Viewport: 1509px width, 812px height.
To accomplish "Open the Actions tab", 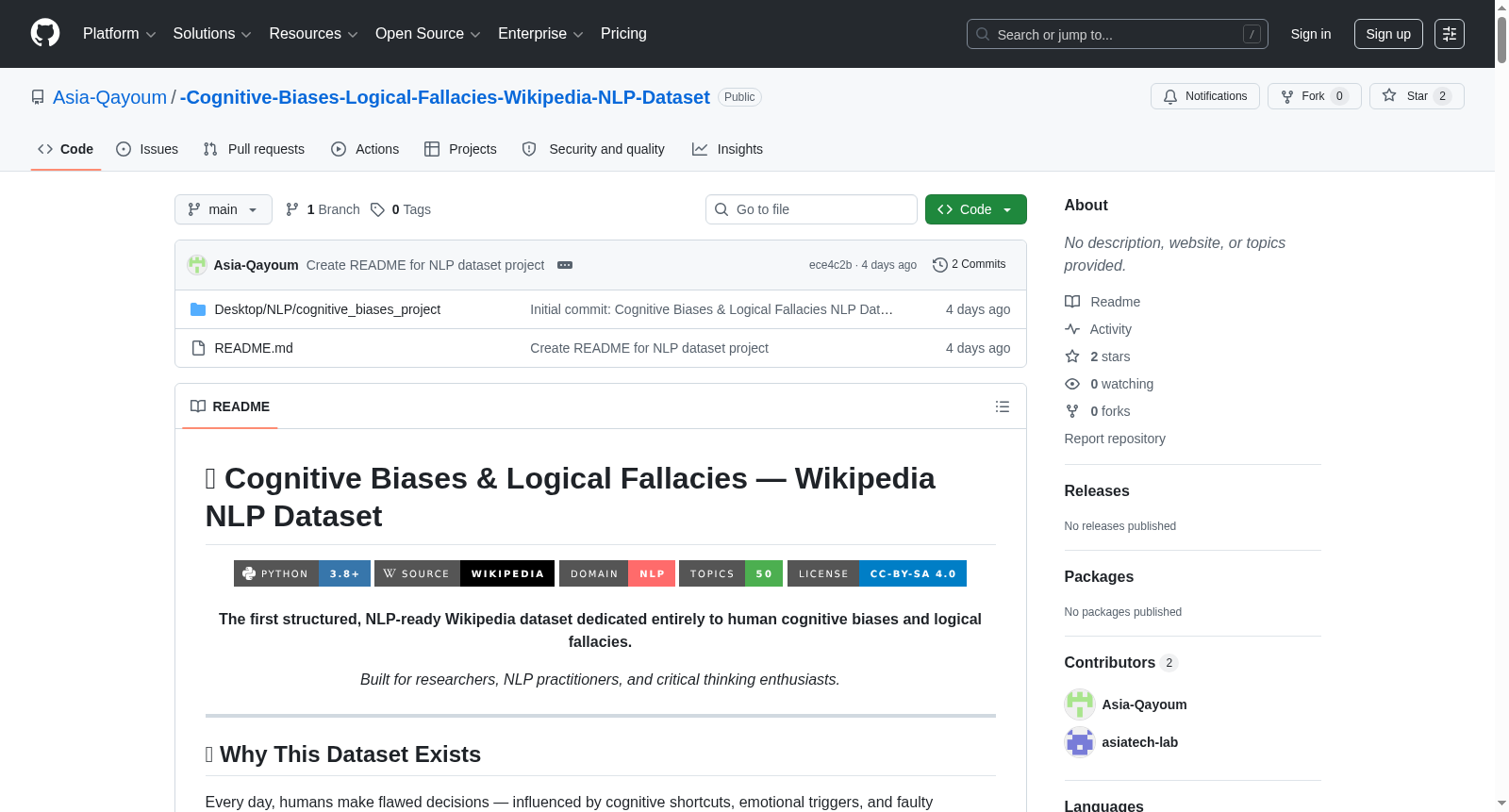I will click(365, 149).
